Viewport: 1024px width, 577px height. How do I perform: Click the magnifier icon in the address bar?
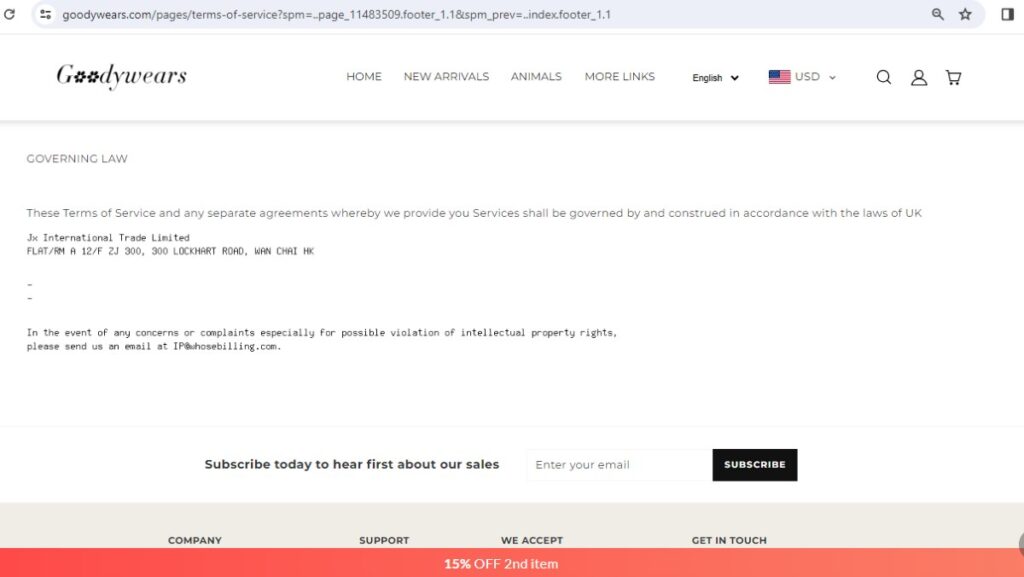pos(935,15)
